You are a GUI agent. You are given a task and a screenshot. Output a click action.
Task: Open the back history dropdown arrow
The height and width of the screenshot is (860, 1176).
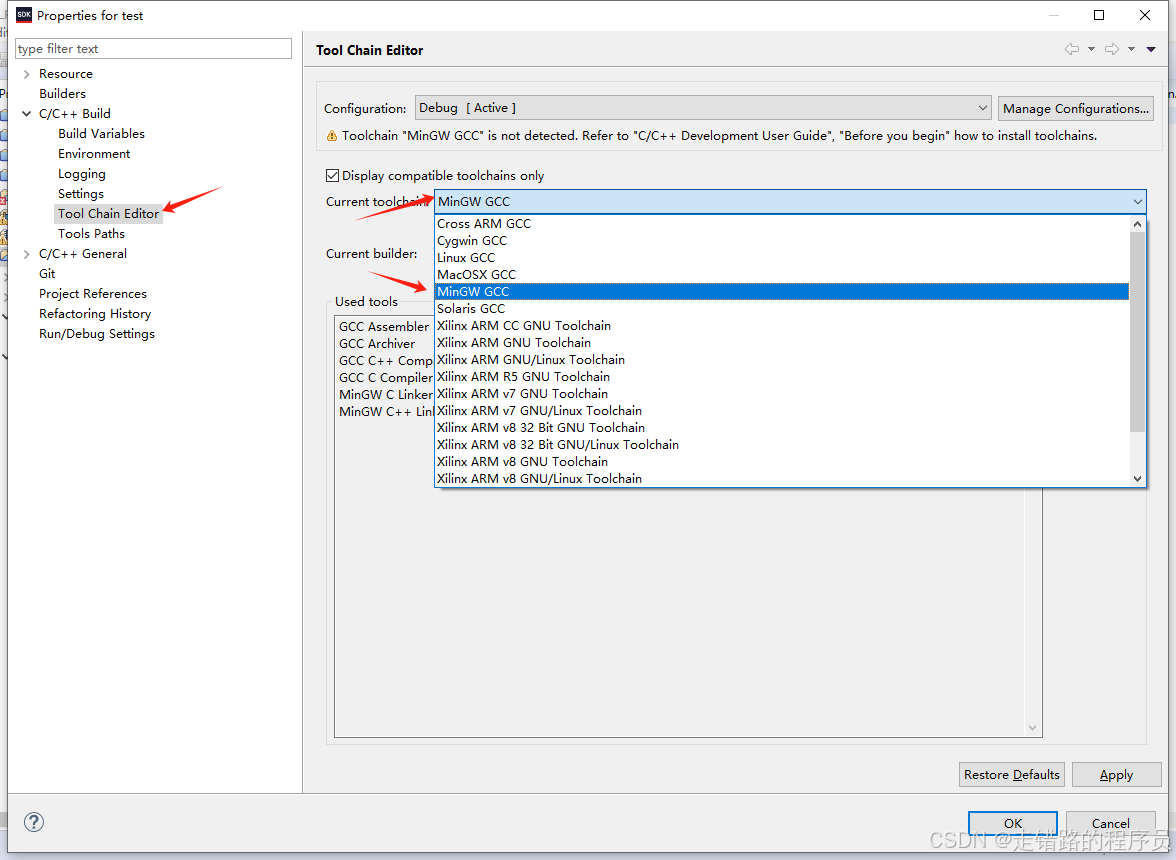coord(1091,49)
